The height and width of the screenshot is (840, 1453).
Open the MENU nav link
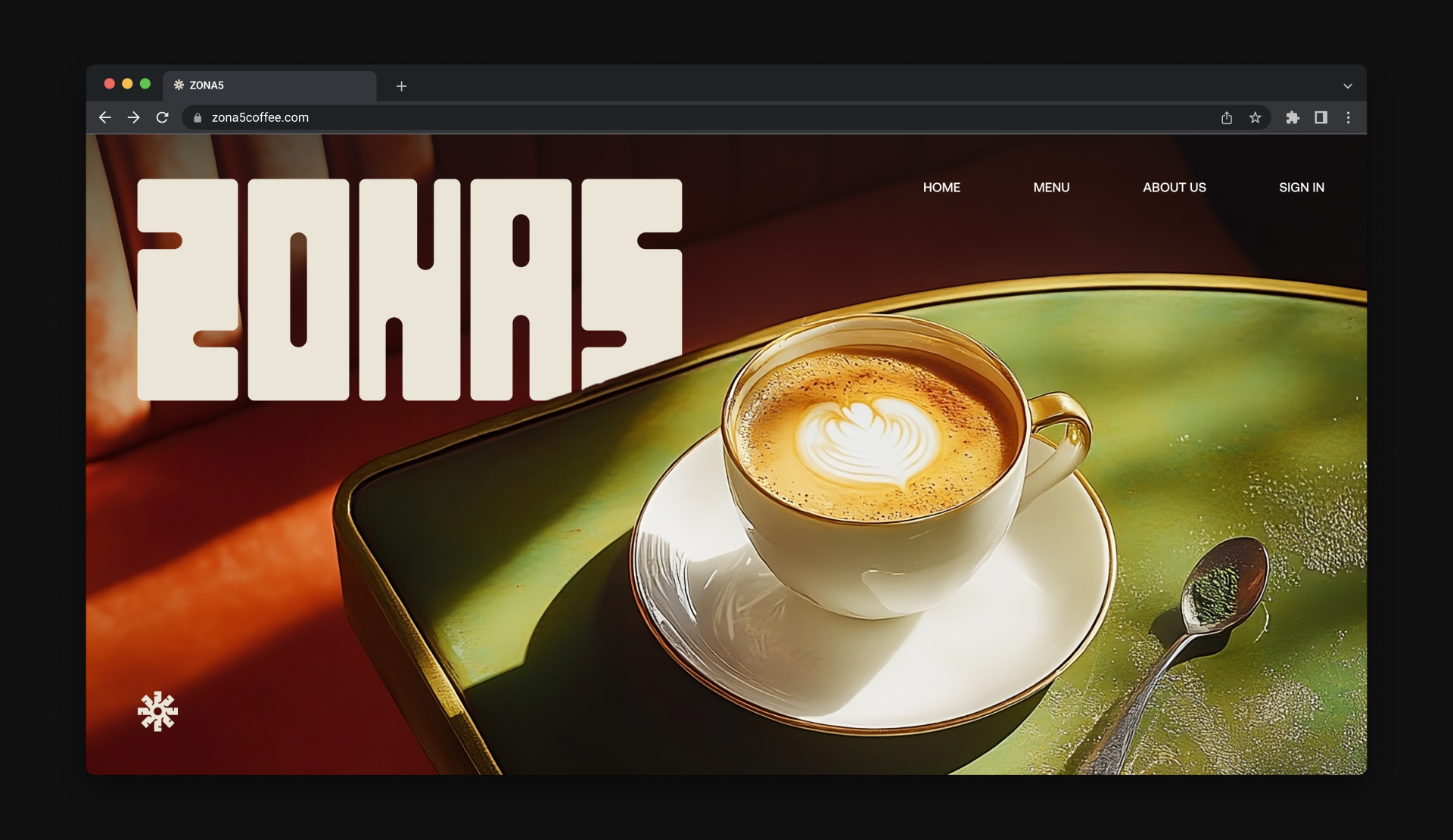pos(1051,188)
